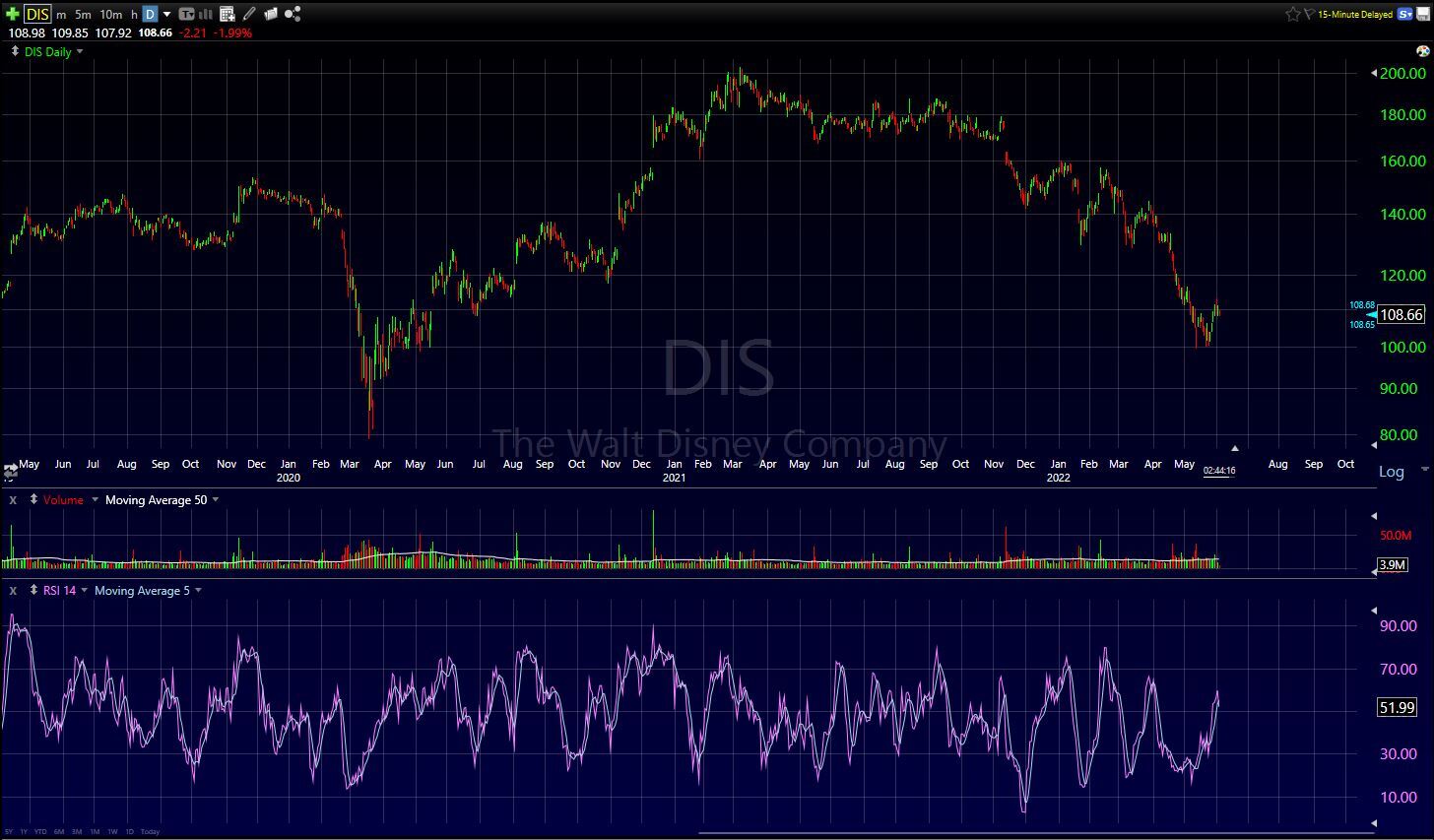1434x840 pixels.
Task: Open the Moving Average 5 dropdown
Action: [x=199, y=590]
